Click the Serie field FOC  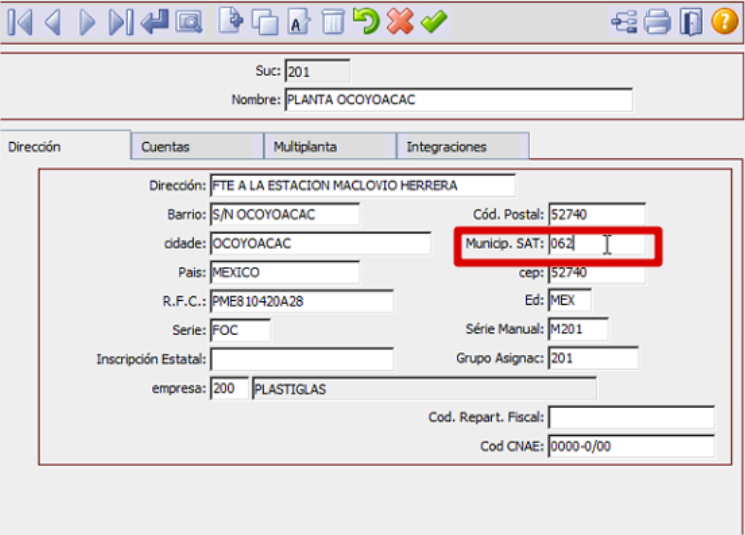tap(240, 330)
